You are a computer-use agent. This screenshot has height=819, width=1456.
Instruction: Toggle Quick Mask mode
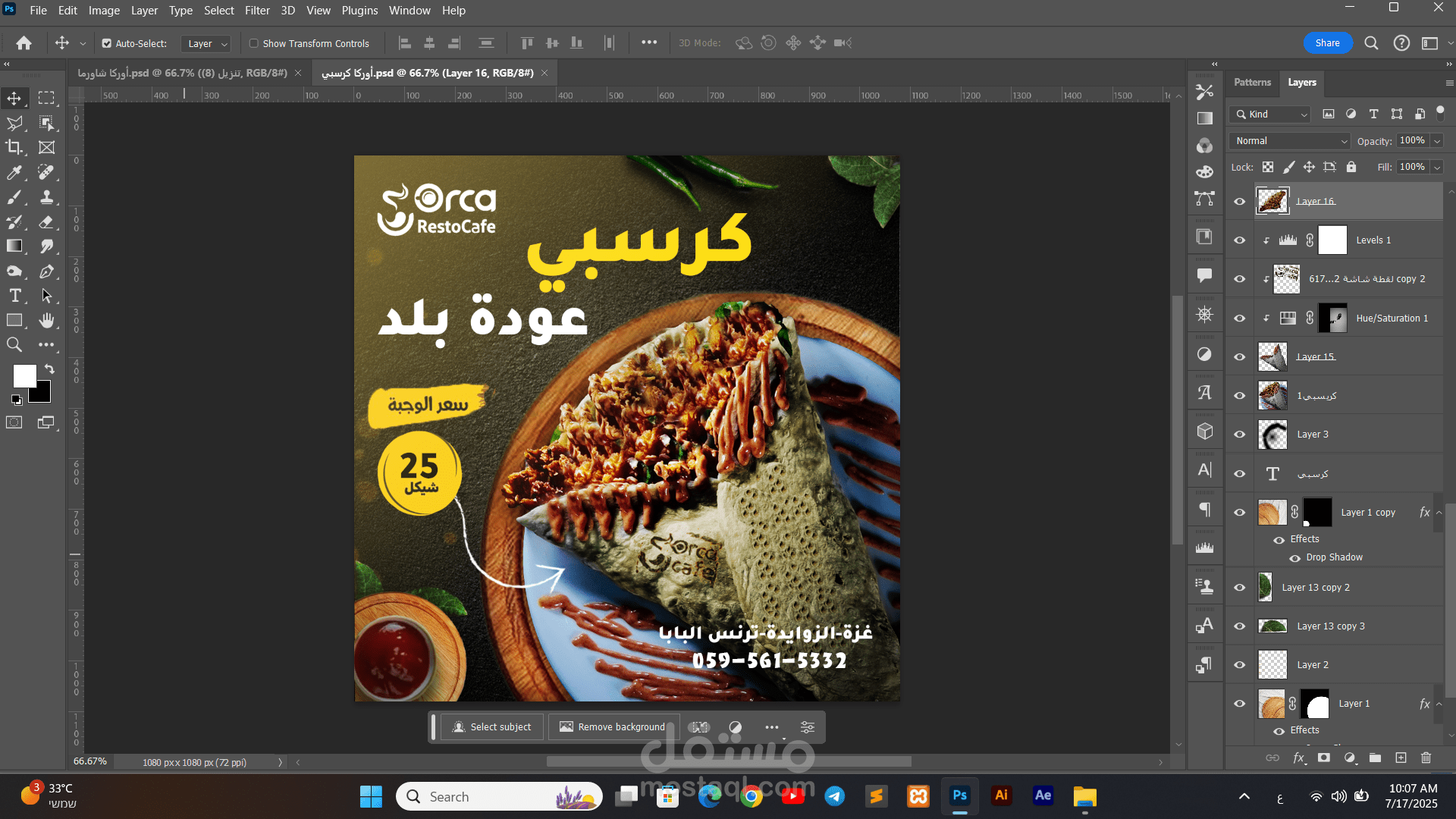tap(14, 422)
